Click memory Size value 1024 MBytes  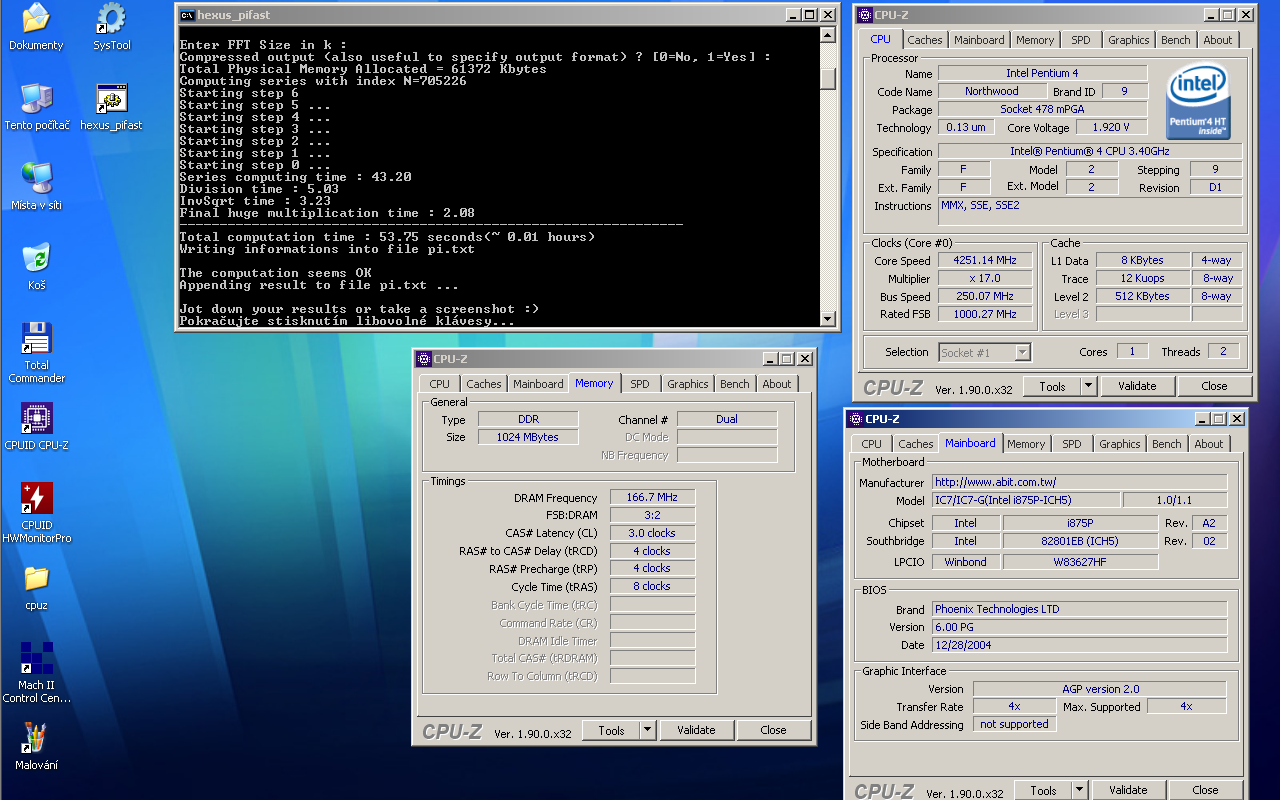[528, 437]
